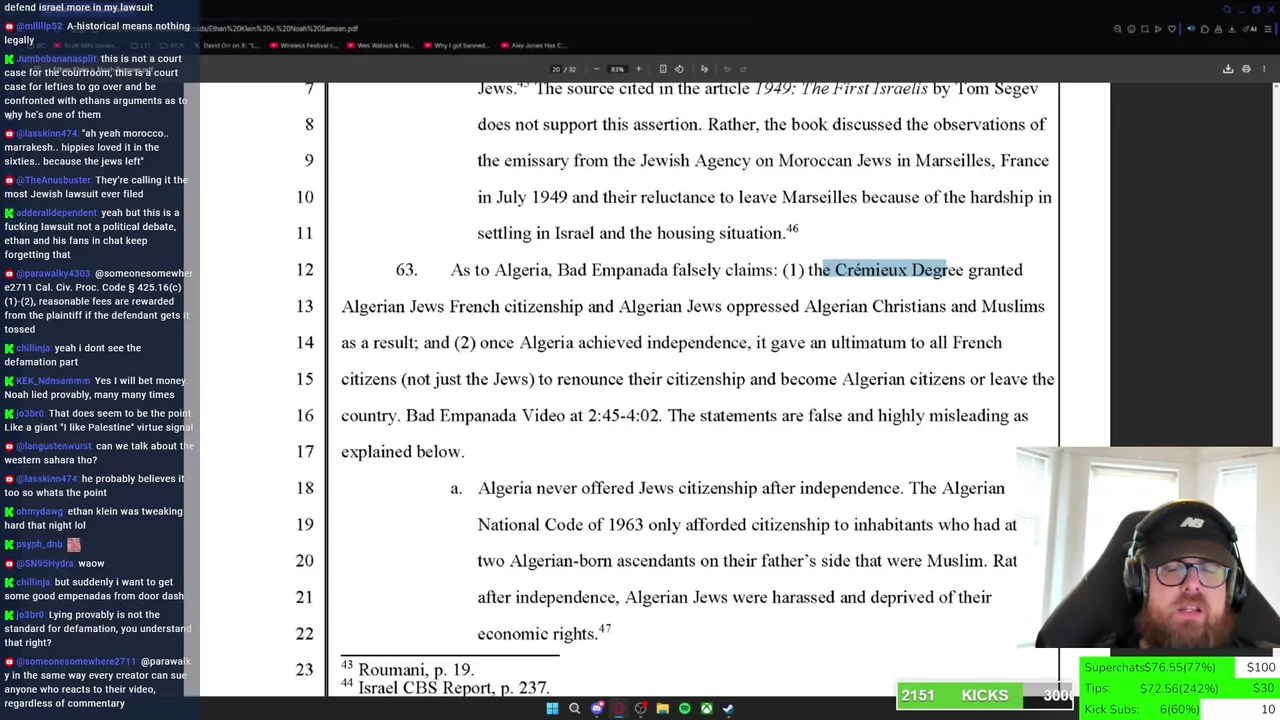Click the search icon in the browser title bar
This screenshot has height=720, width=1280.
pos(1228,9)
